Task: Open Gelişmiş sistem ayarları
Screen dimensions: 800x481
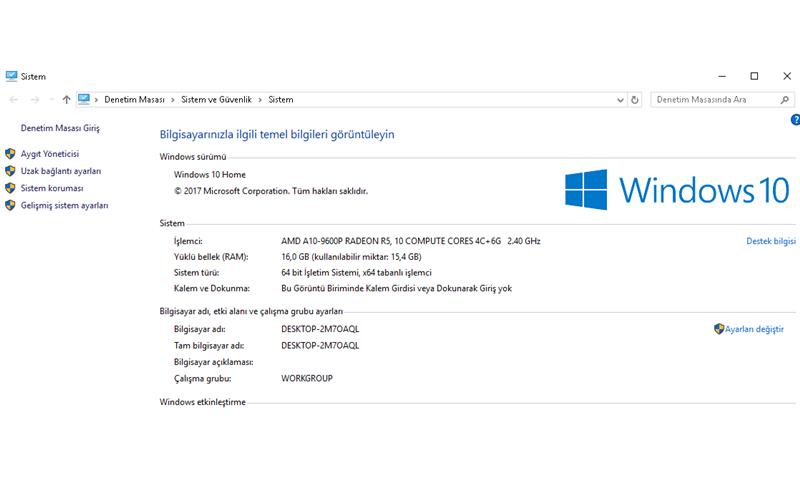Action: tap(64, 205)
